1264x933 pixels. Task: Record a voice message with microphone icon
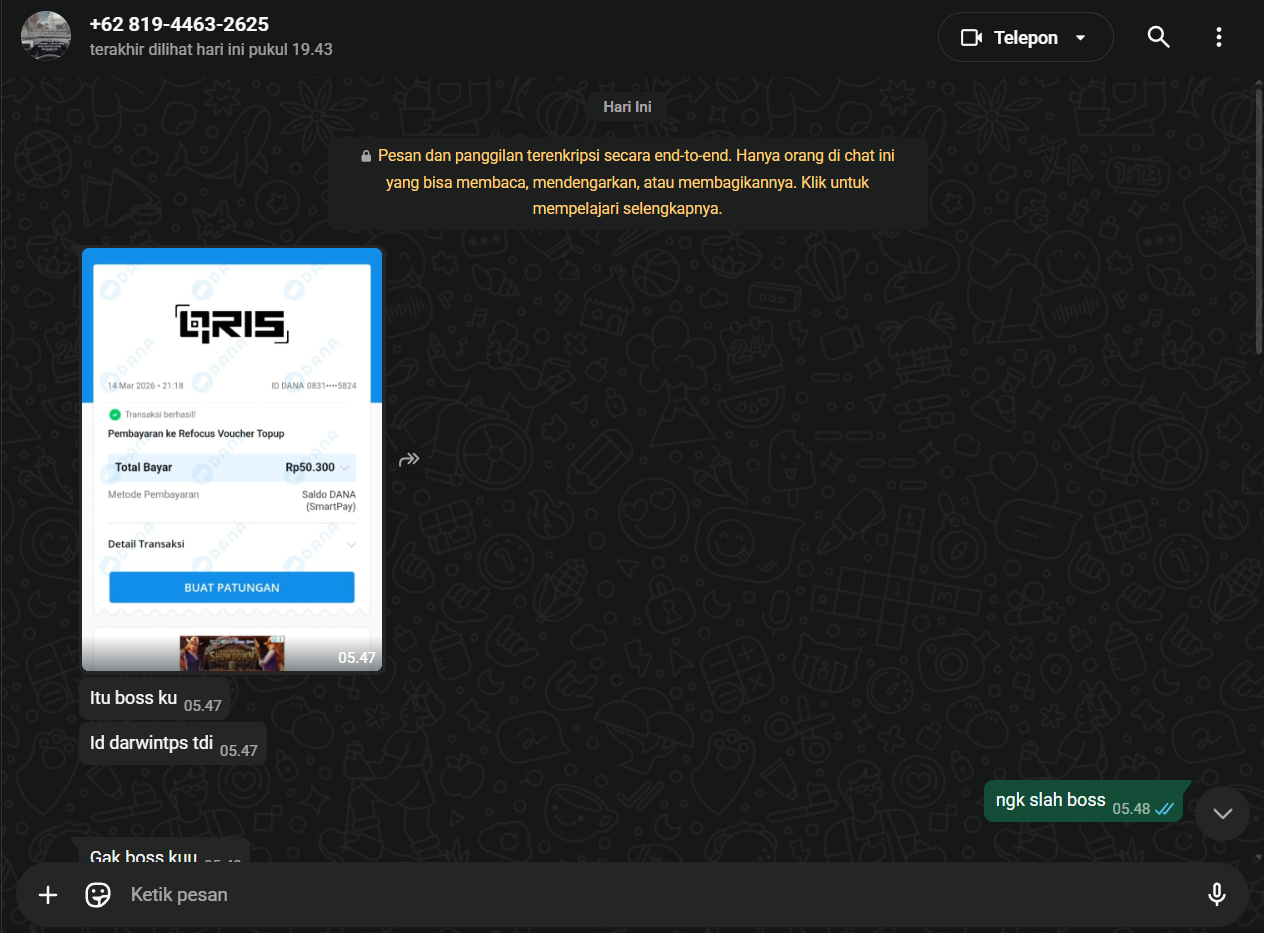[1216, 894]
